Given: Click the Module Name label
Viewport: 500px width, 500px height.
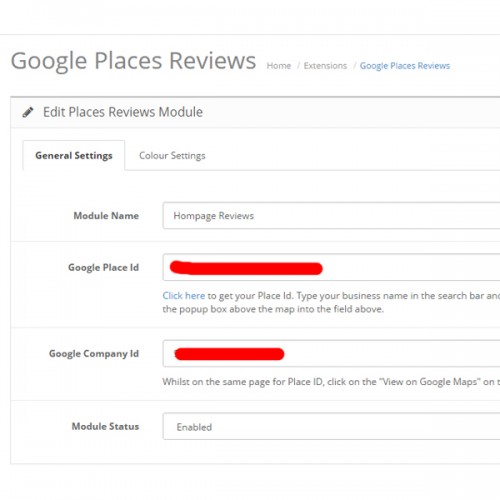Looking at the screenshot, I should [x=106, y=216].
